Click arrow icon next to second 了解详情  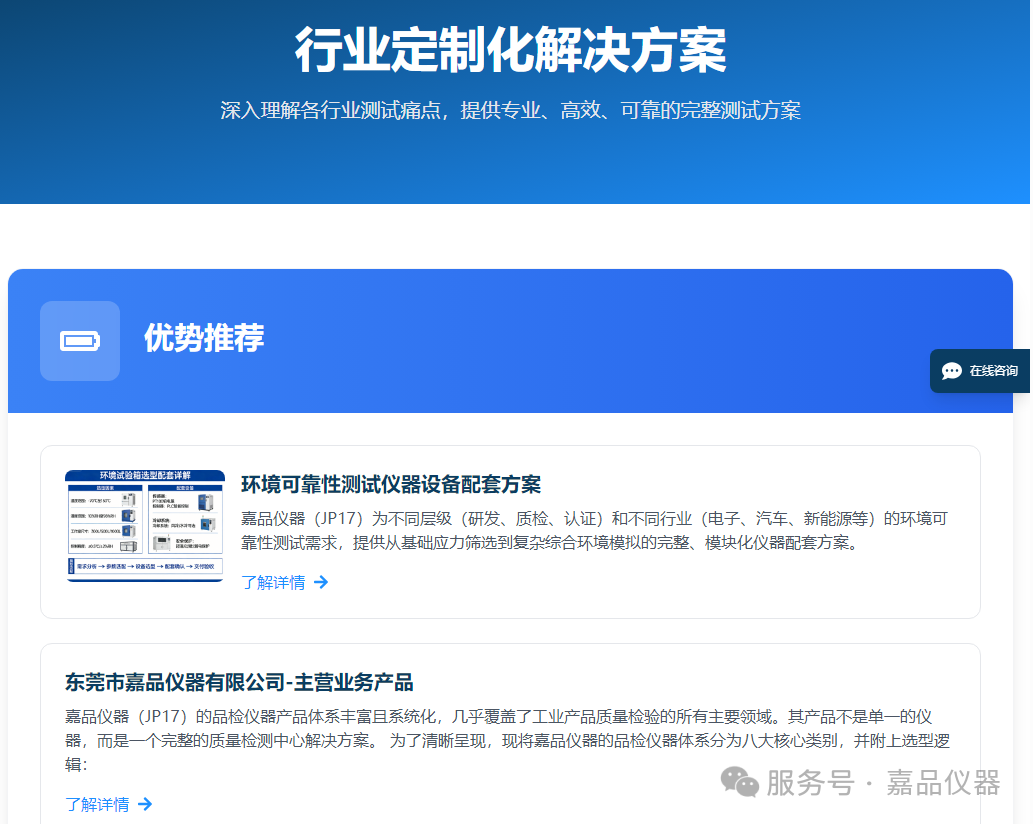(x=145, y=804)
